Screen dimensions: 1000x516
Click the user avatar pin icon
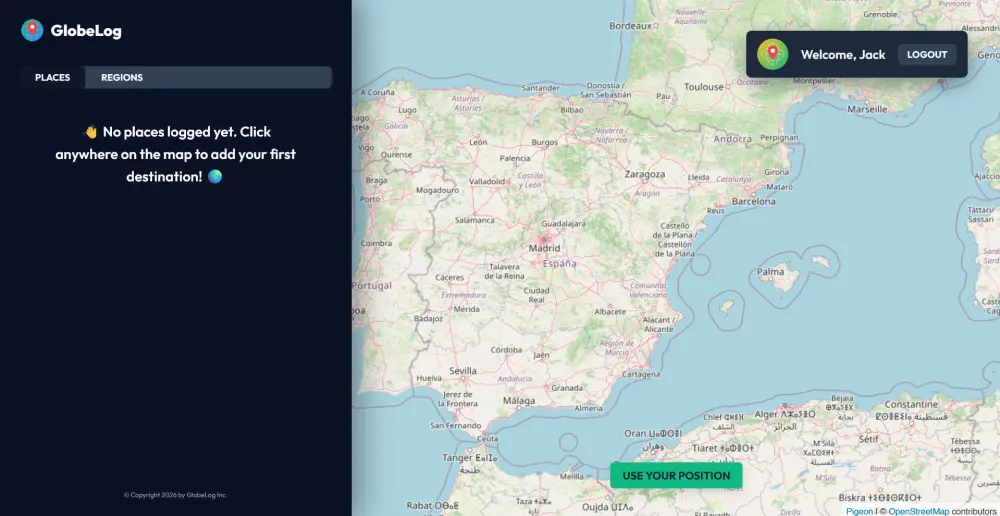point(772,54)
